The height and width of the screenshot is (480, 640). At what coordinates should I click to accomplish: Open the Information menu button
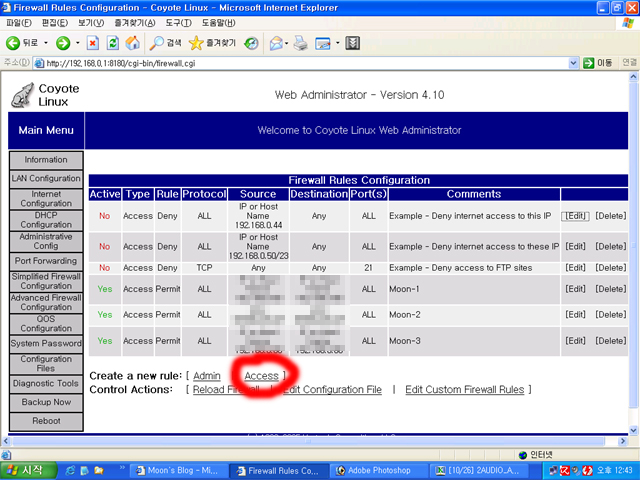(x=46, y=160)
